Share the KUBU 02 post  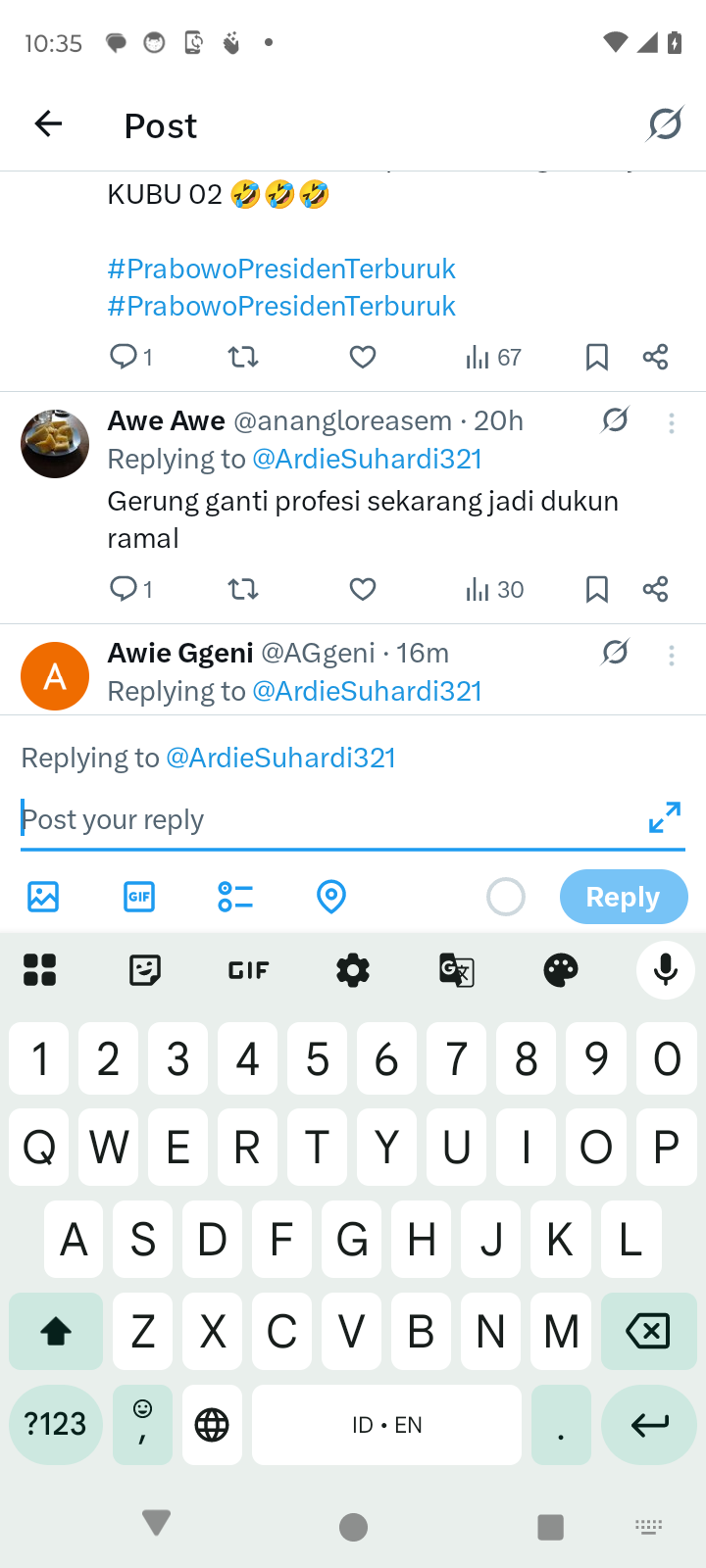pos(655,357)
